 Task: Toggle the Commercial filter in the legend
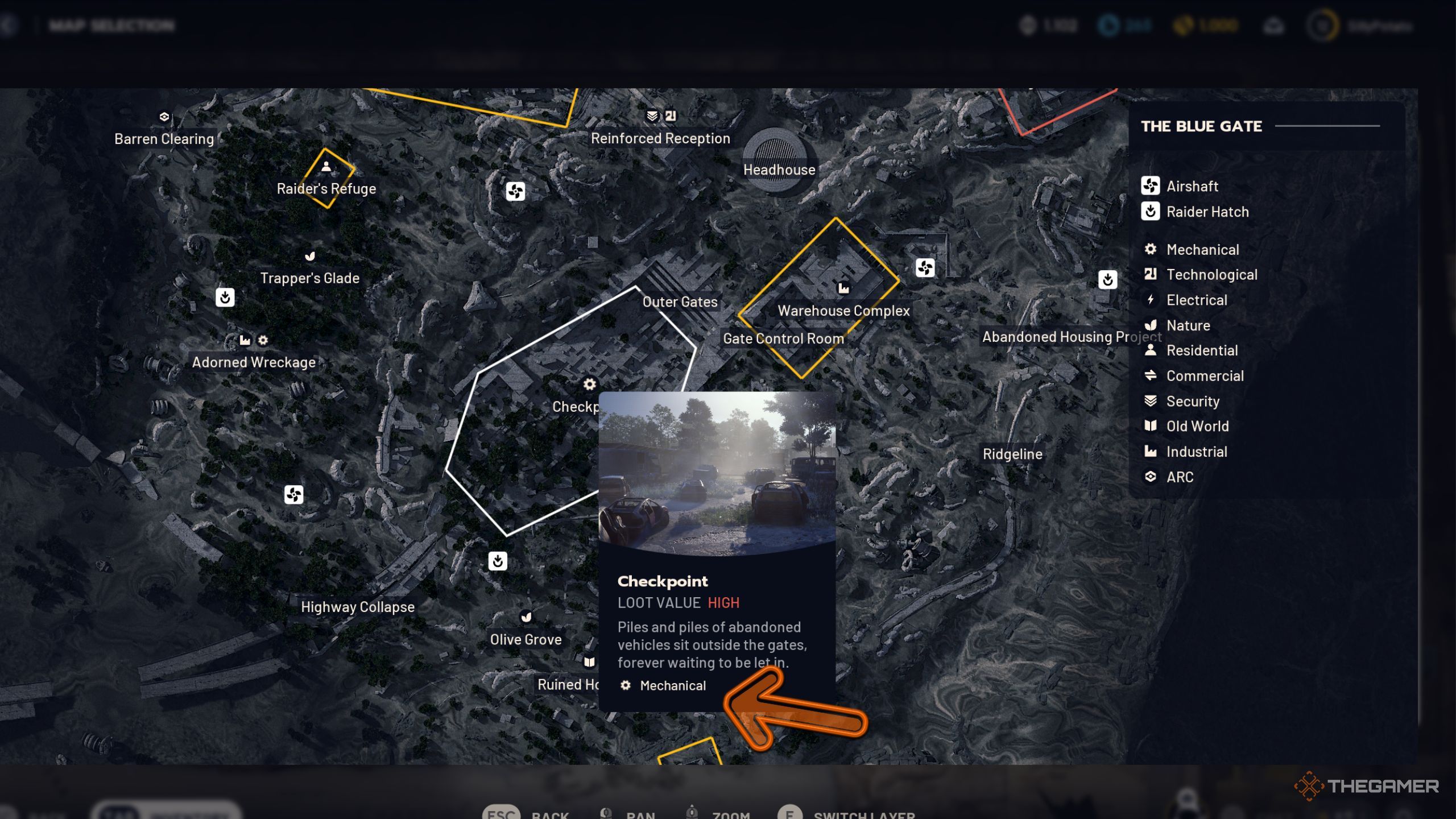1205,376
